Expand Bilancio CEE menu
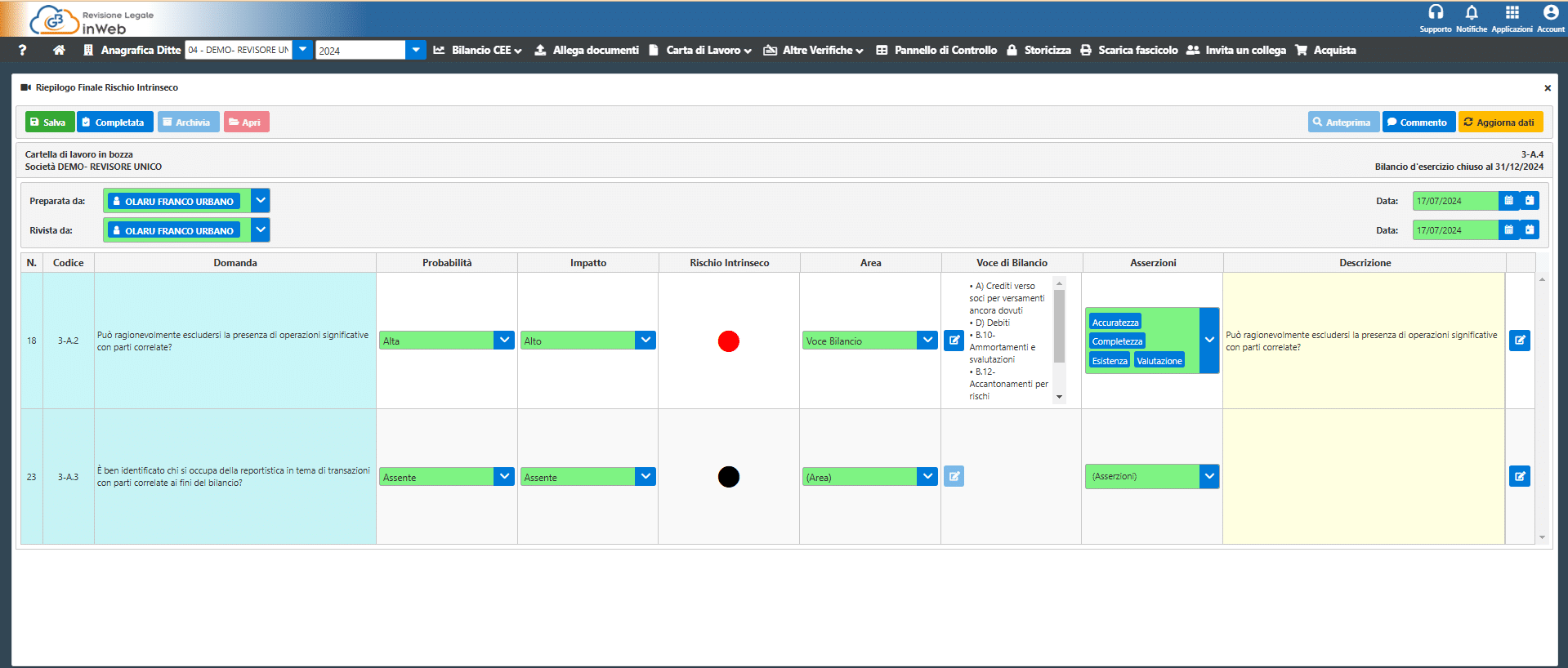1568x668 pixels. pos(477,50)
